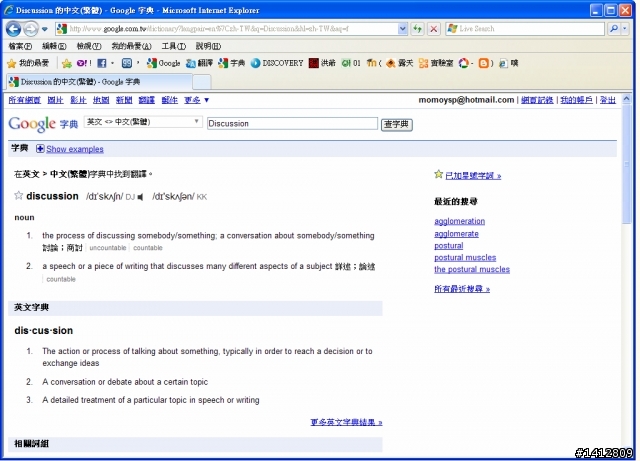Open the 我的帳戶 link

(x=576, y=100)
